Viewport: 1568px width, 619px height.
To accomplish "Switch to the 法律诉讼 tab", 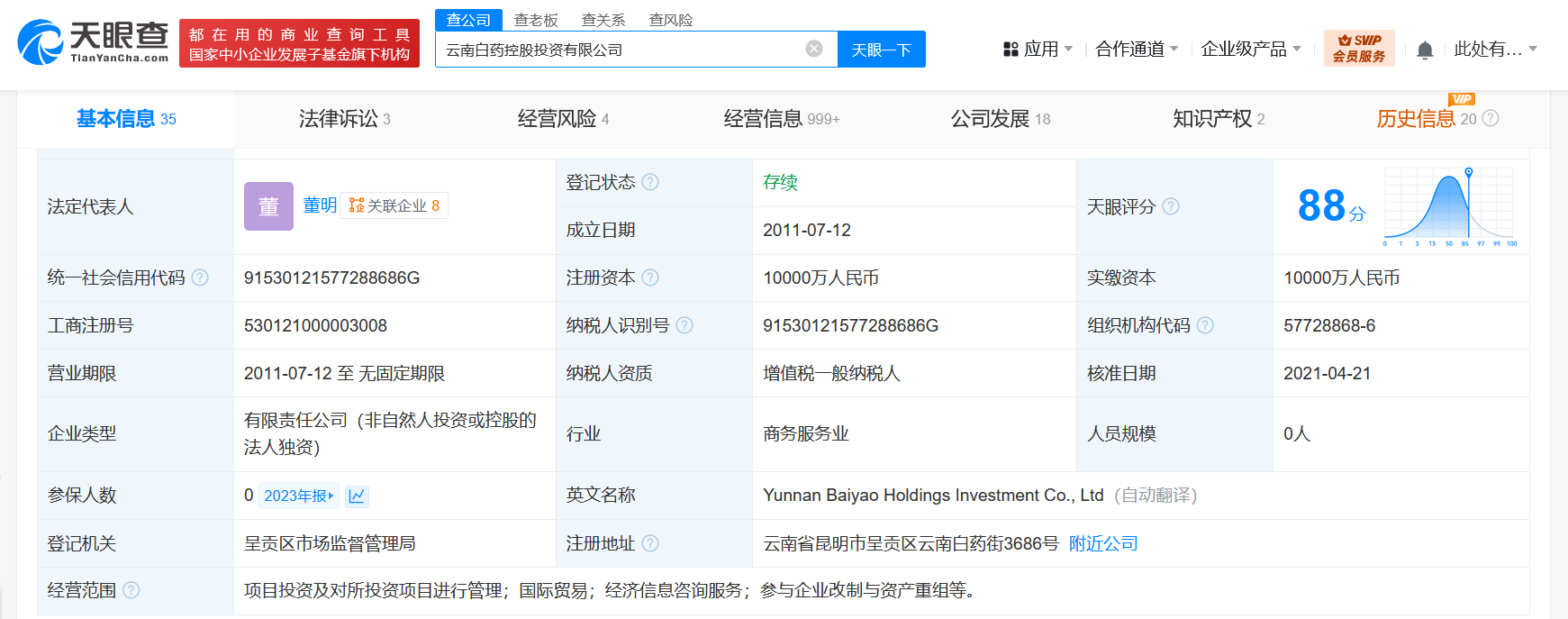I will (344, 119).
